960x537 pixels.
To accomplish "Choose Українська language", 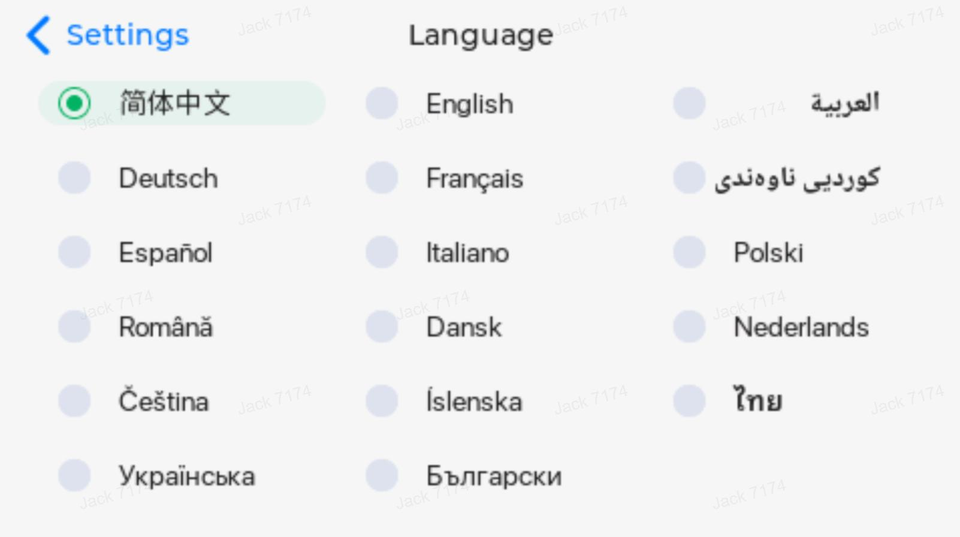I will 75,476.
